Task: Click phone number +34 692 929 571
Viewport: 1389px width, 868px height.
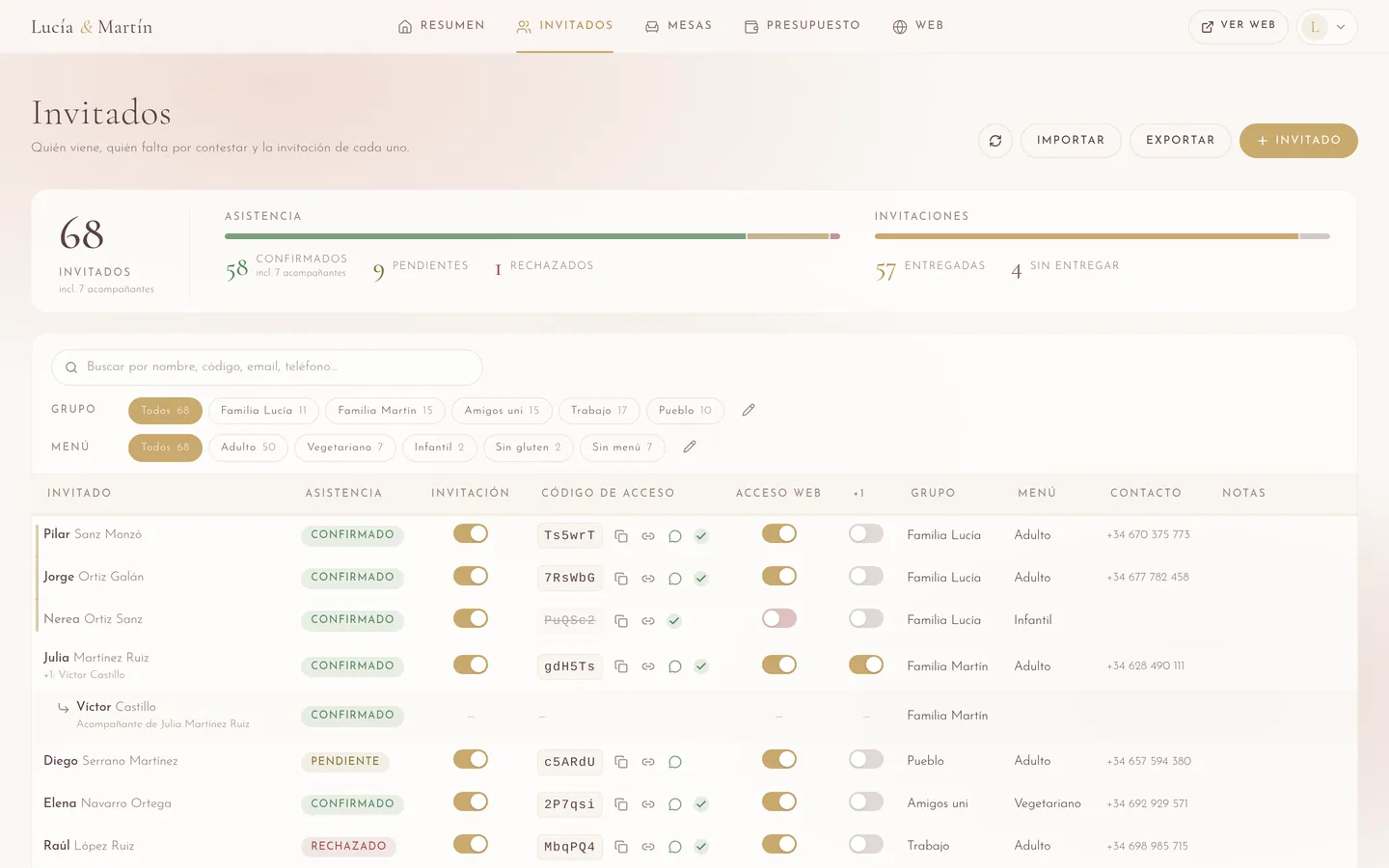Action: [x=1147, y=803]
